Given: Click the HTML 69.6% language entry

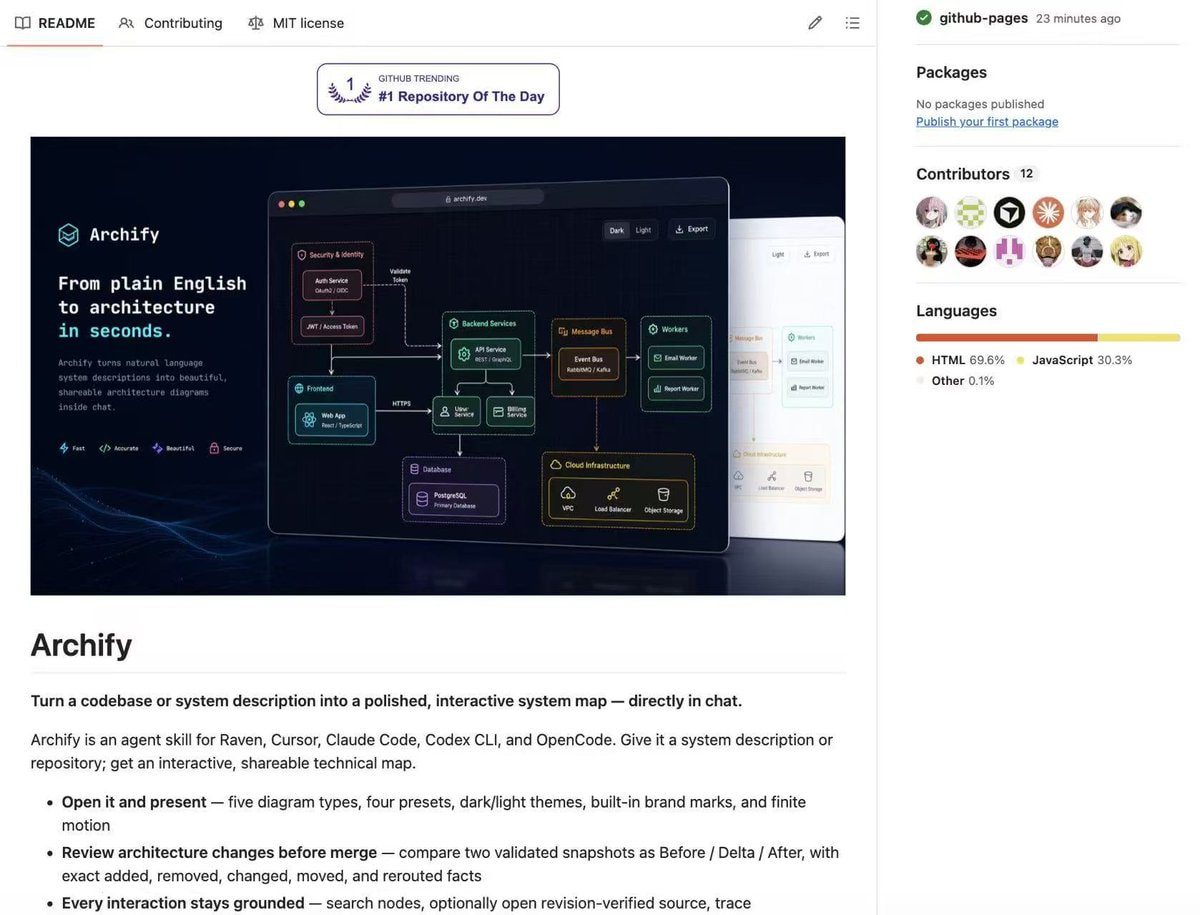Looking at the screenshot, I should (960, 360).
